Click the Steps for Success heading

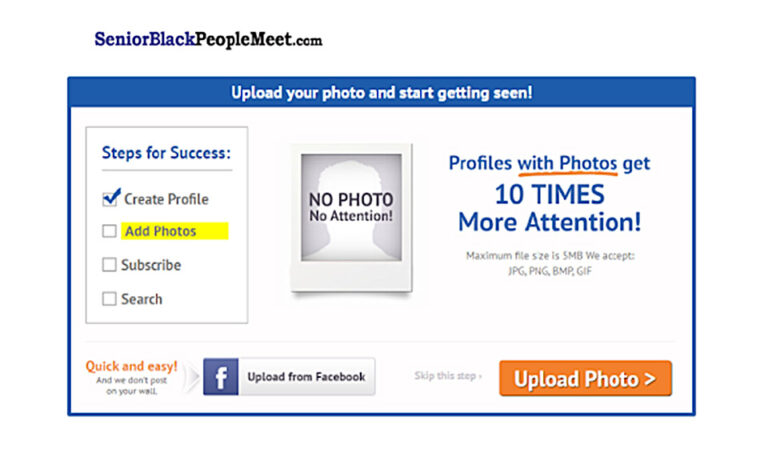166,153
